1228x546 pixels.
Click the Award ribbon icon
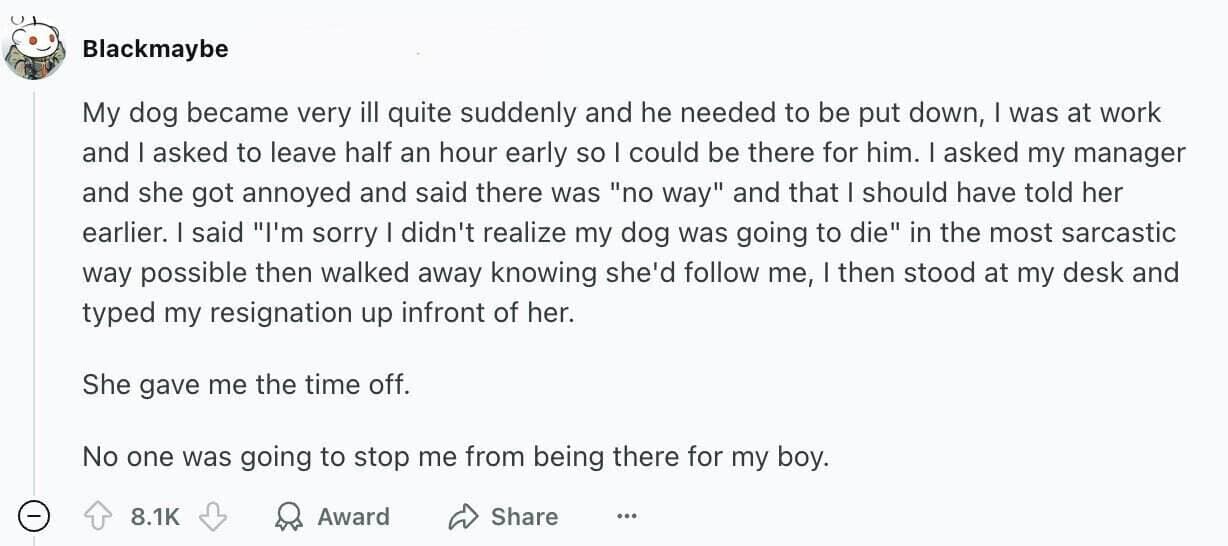click(289, 517)
